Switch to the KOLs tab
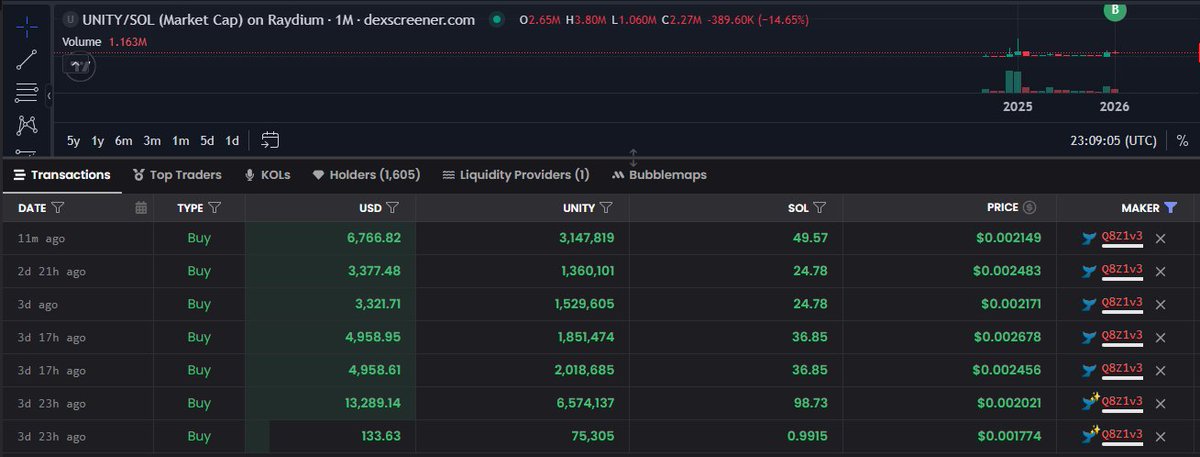Image resolution: width=1200 pixels, height=457 pixels. pyautogui.click(x=267, y=175)
